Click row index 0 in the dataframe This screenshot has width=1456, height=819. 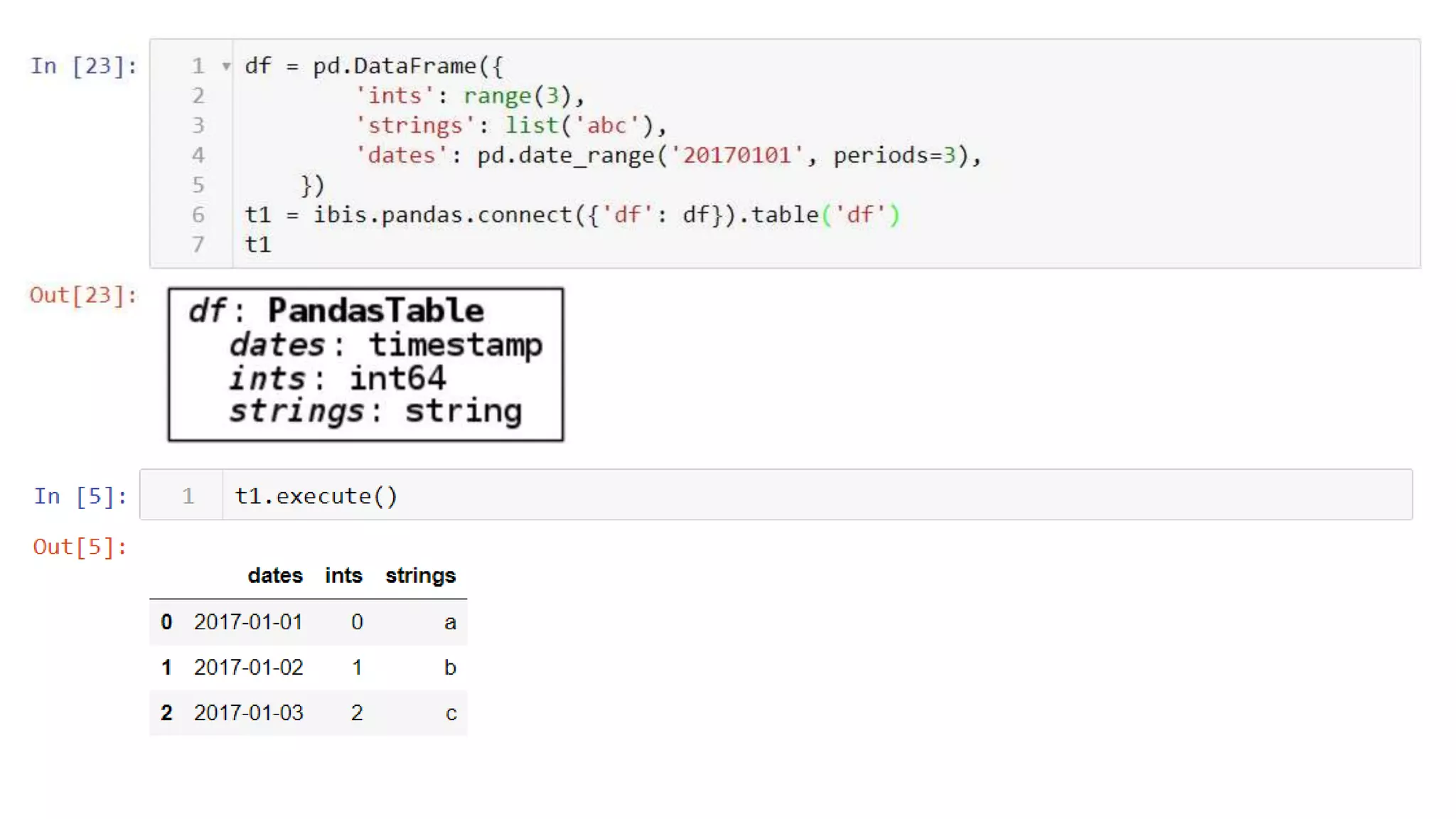pos(166,622)
